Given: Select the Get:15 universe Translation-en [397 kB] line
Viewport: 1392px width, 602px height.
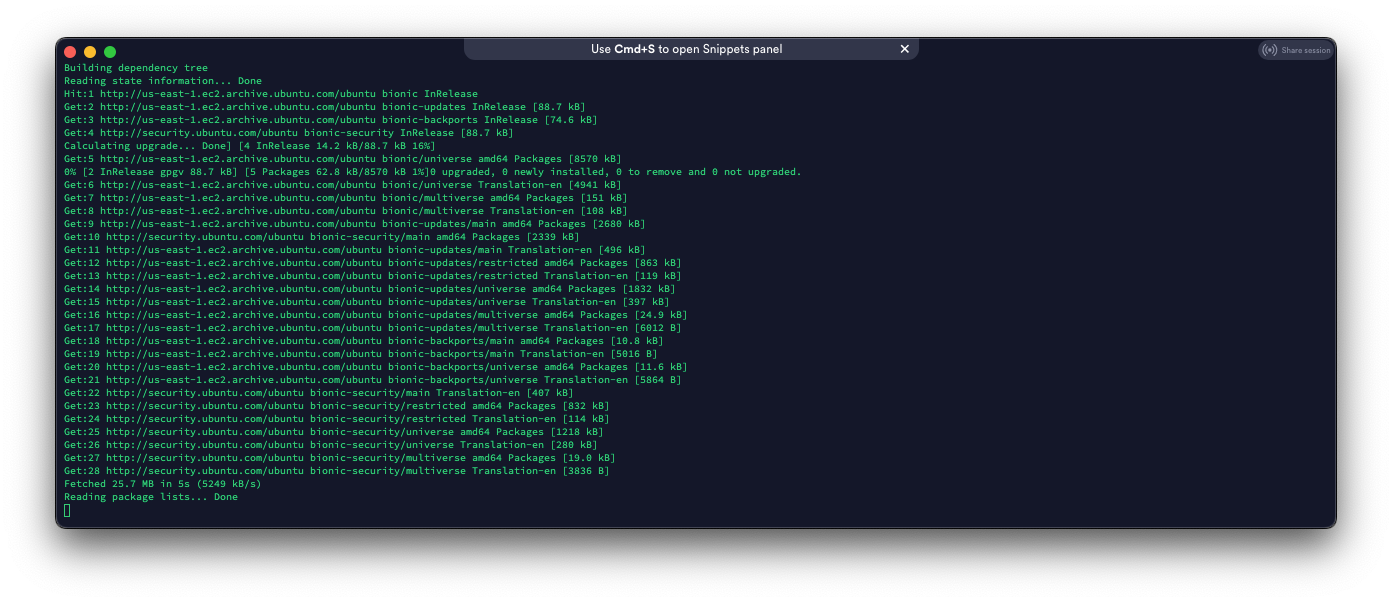Looking at the screenshot, I should pyautogui.click(x=367, y=302).
